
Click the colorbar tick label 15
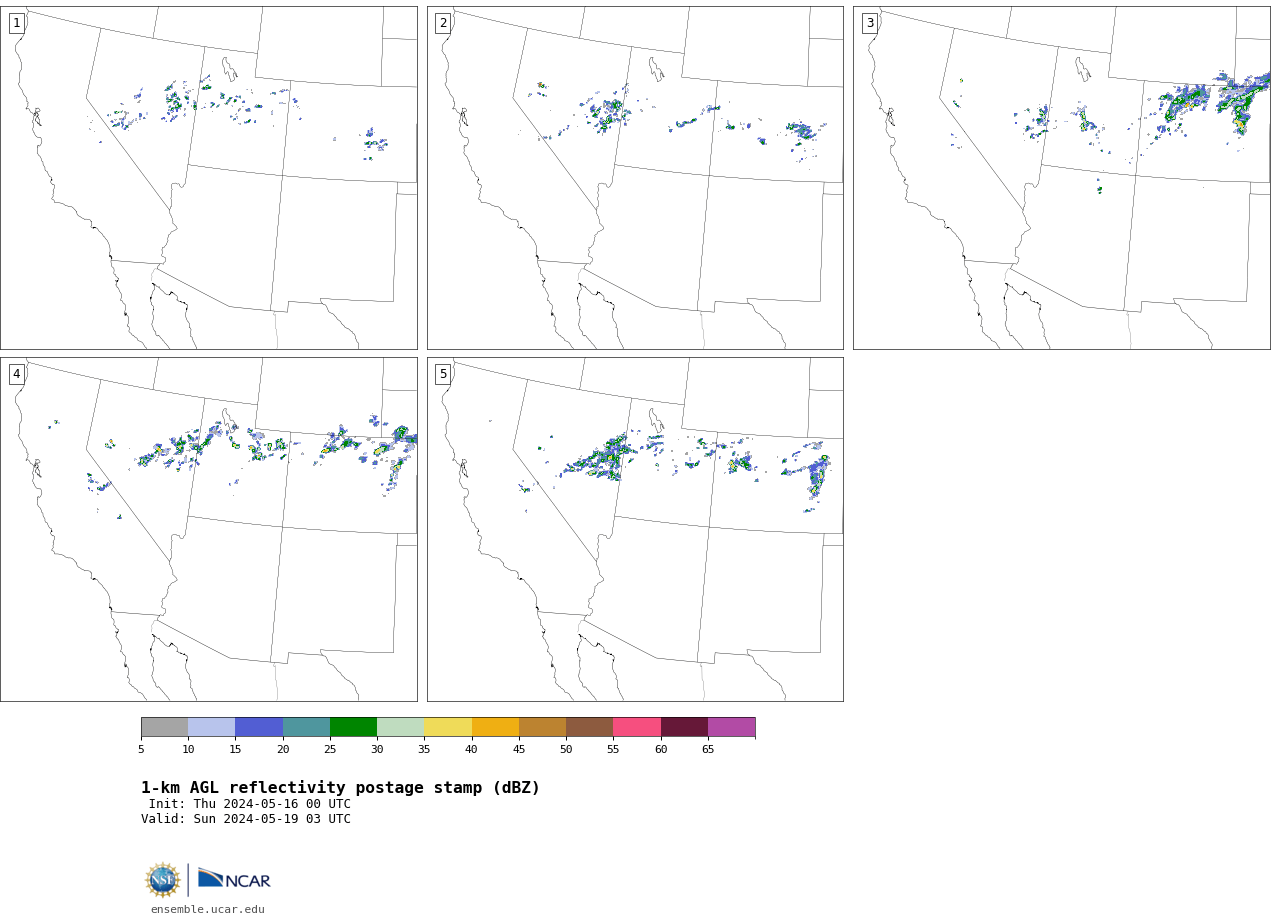tap(235, 749)
